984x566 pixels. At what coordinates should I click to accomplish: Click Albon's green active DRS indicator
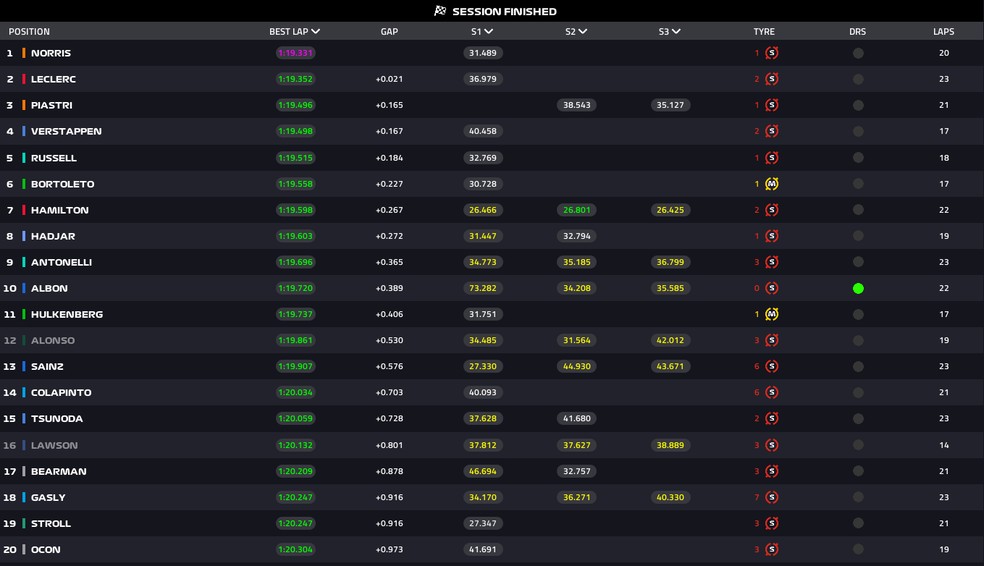coord(858,288)
